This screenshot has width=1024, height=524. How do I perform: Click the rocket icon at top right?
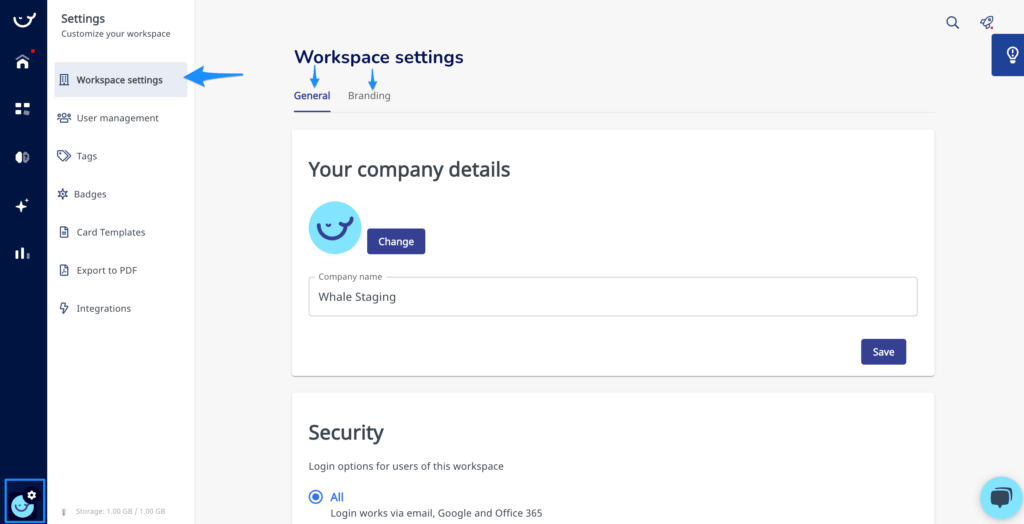[987, 23]
